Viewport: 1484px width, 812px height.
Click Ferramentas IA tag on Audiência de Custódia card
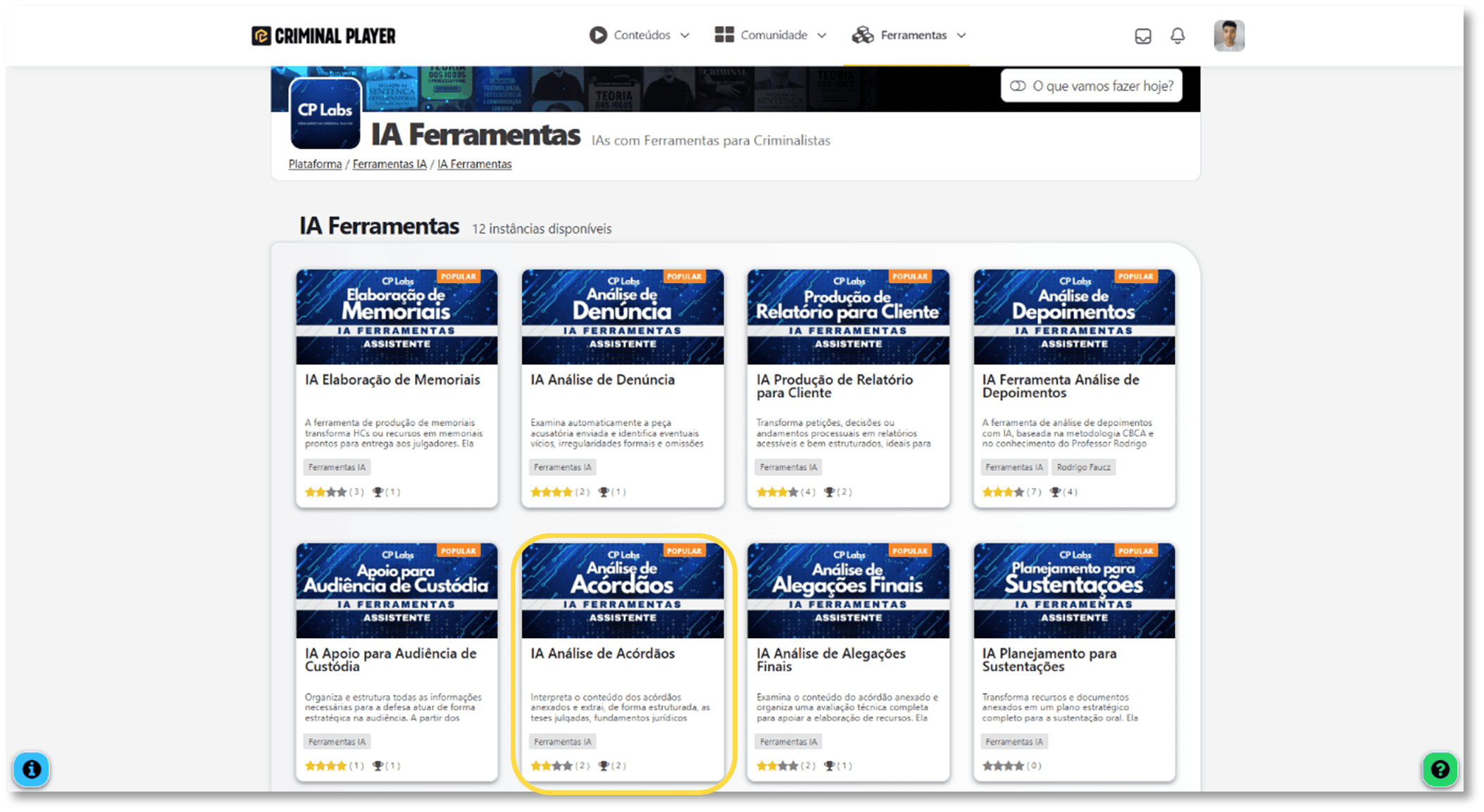[337, 742]
